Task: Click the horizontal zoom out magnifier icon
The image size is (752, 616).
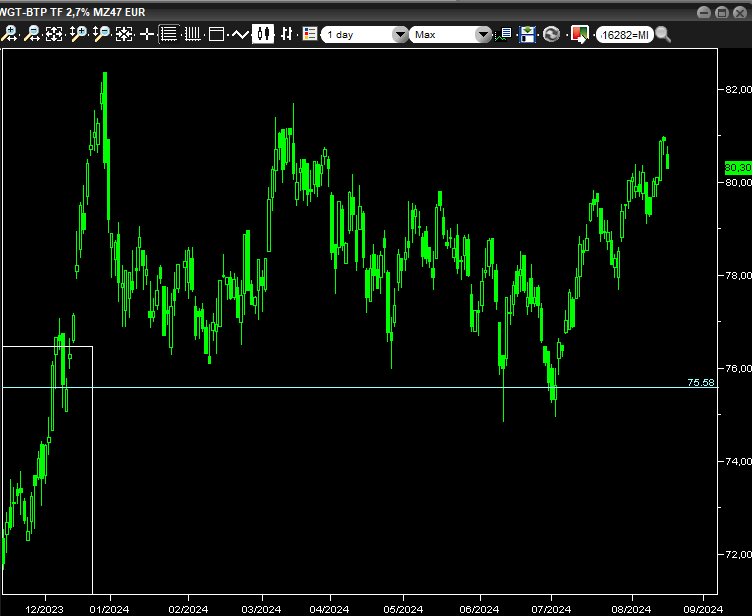Action: point(32,34)
